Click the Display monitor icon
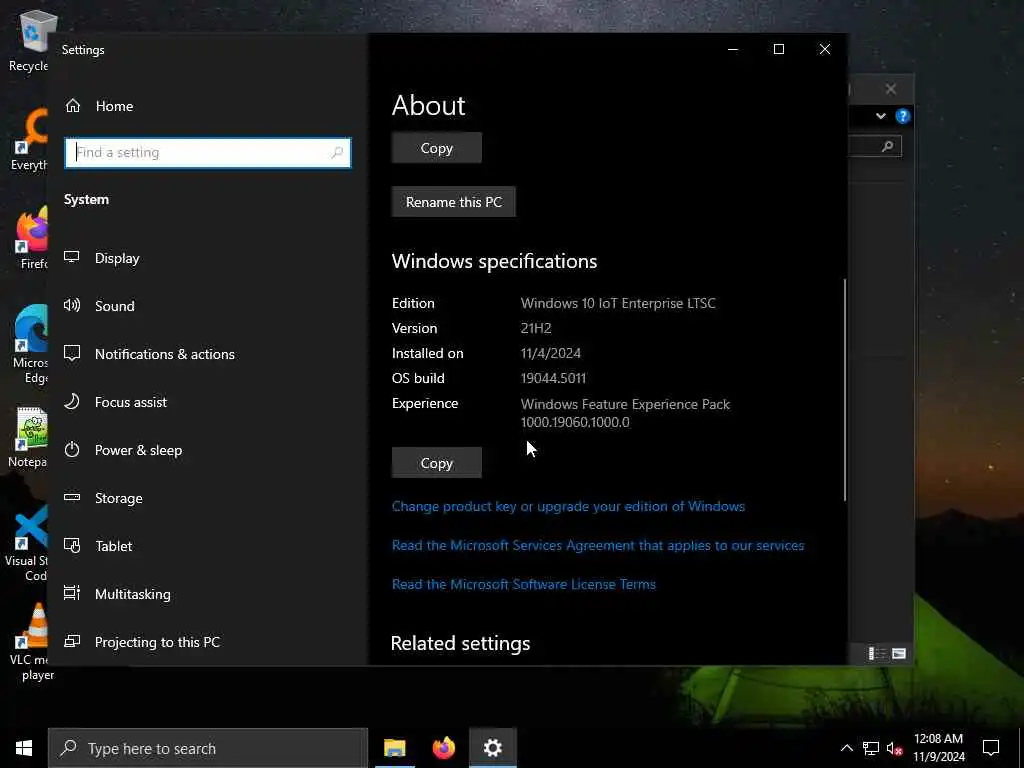The image size is (1024, 768). tap(72, 257)
